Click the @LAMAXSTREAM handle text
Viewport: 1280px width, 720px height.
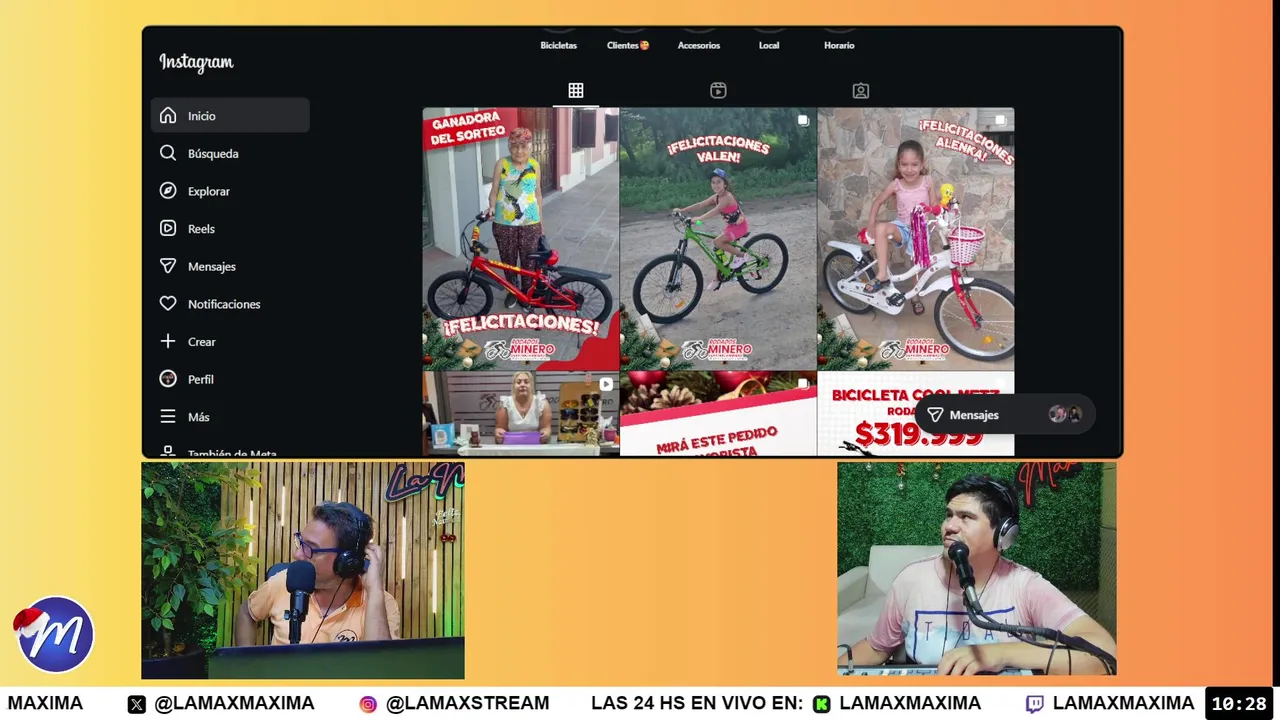point(467,704)
